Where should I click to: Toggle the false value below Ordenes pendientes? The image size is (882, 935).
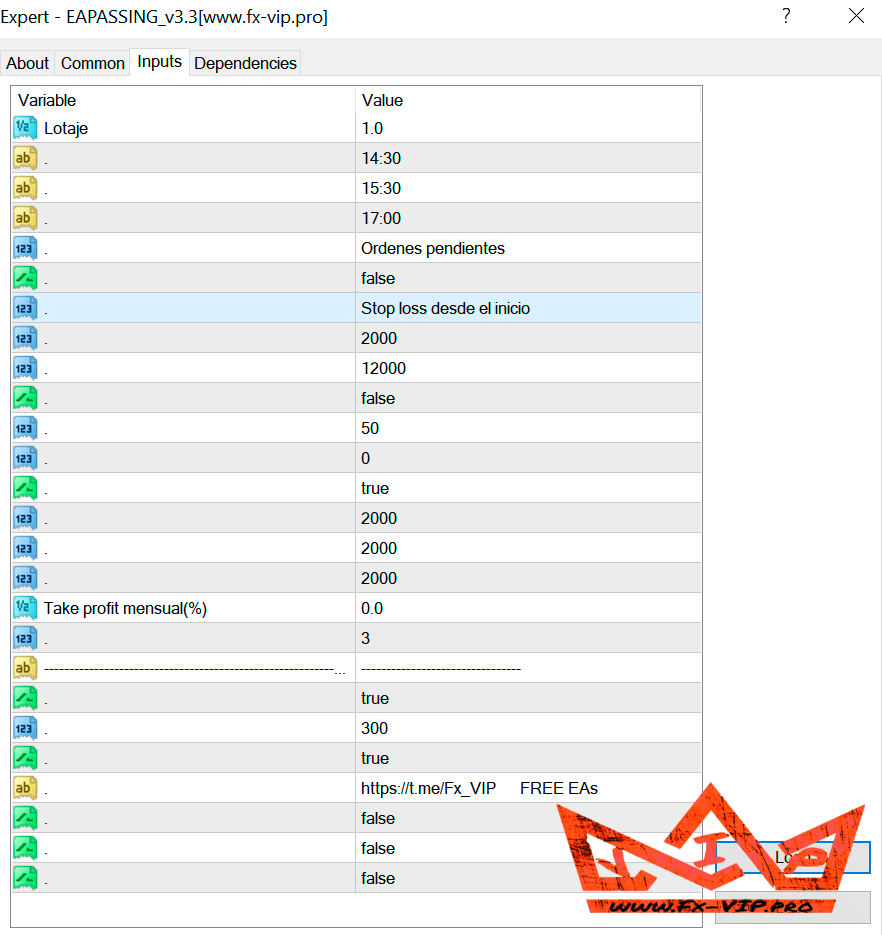378,278
